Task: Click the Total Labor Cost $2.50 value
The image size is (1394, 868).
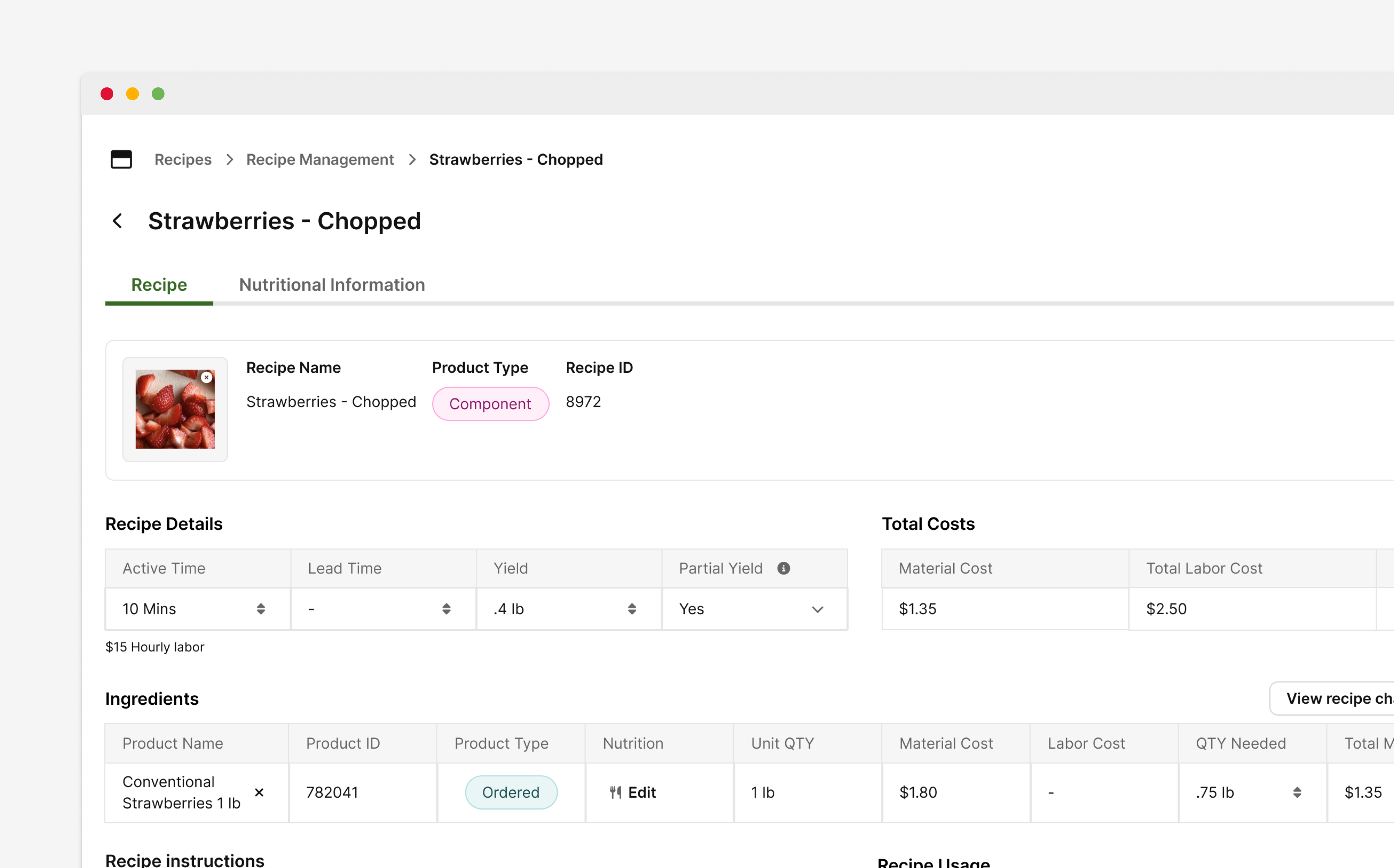Action: pyautogui.click(x=1167, y=609)
